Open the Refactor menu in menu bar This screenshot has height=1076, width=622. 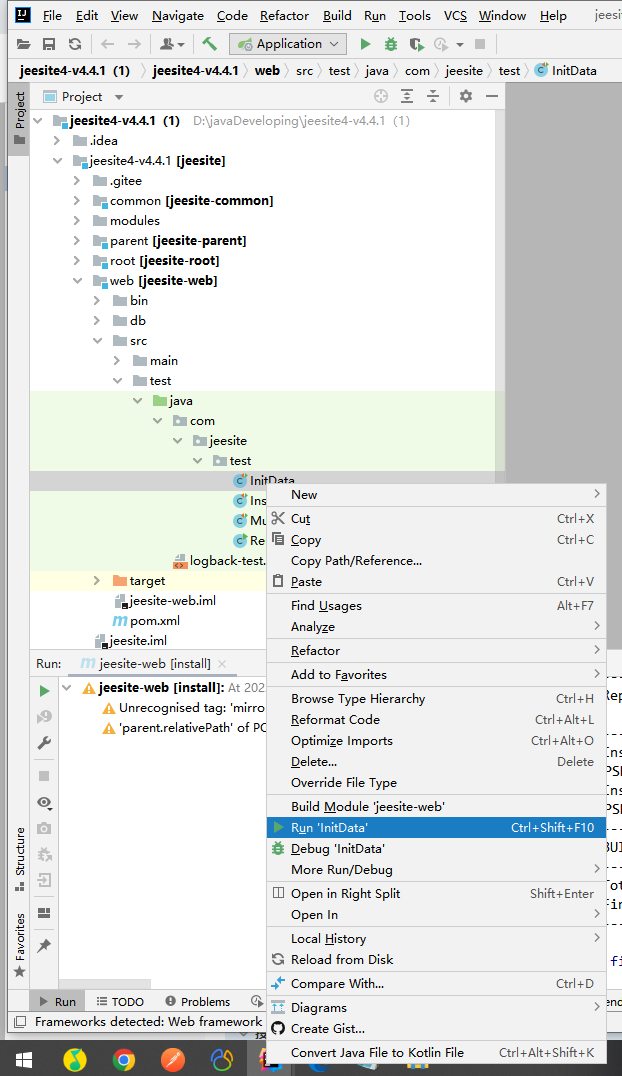point(284,15)
